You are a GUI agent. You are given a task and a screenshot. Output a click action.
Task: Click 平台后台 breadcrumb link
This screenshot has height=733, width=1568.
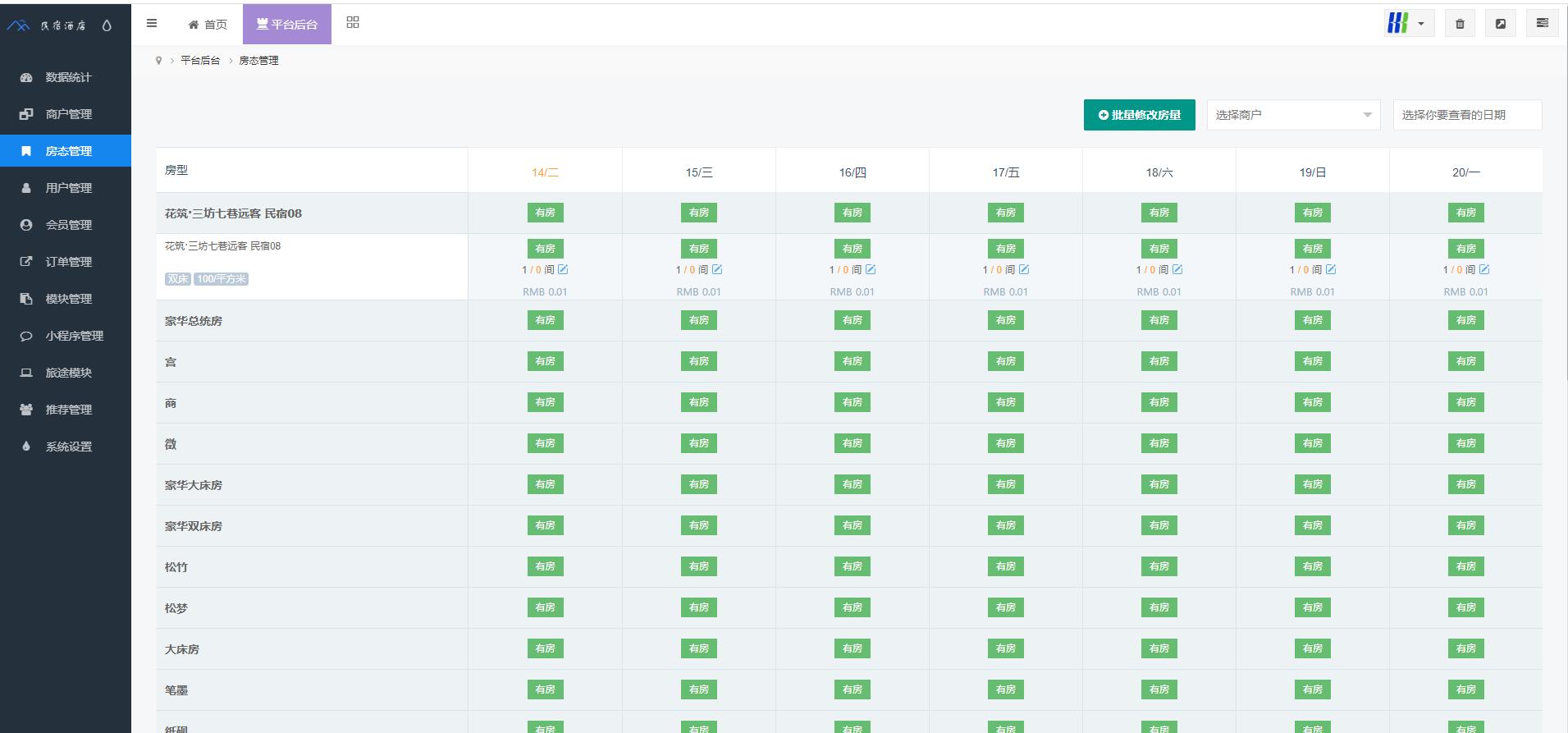click(200, 61)
